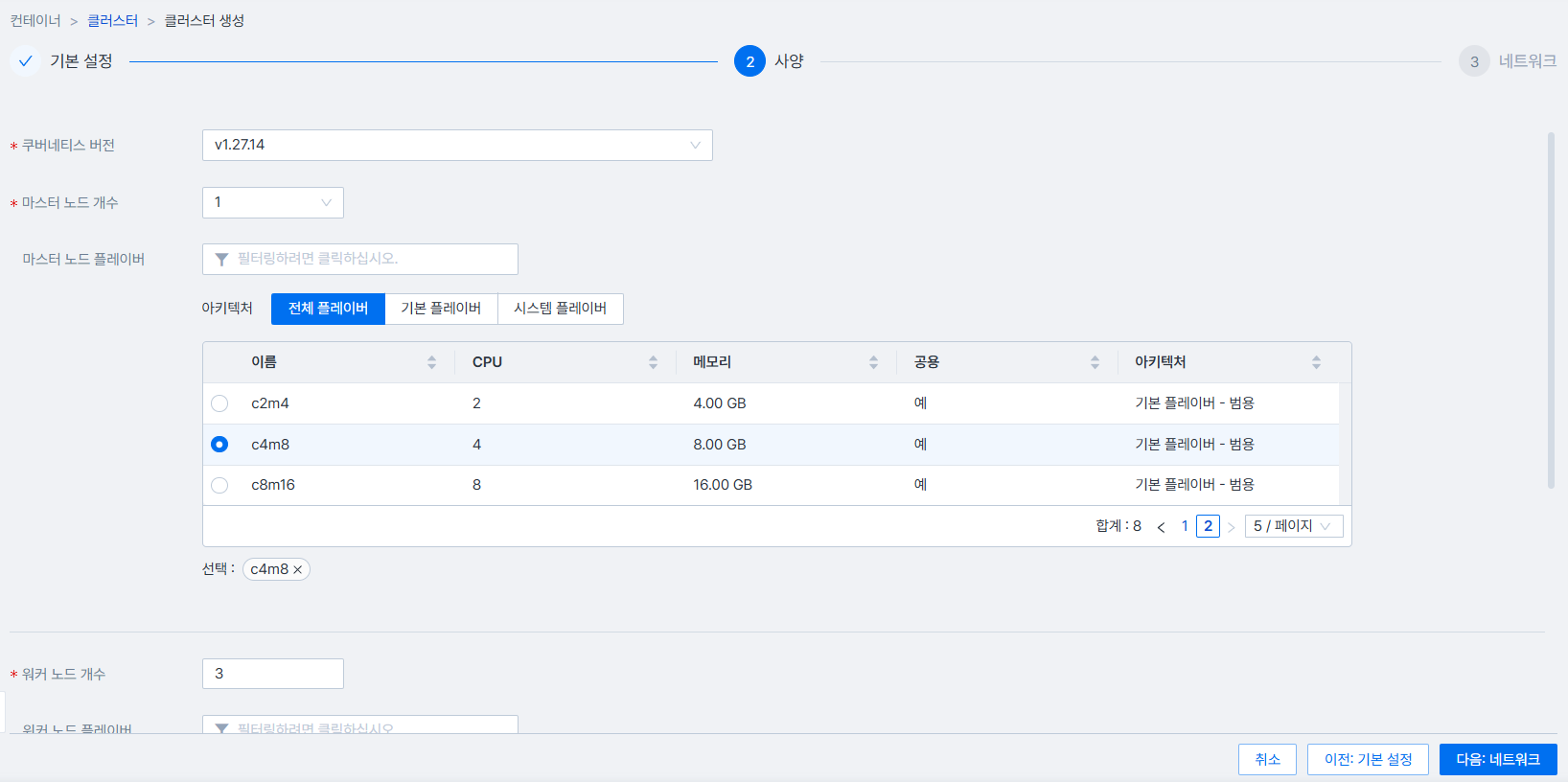Click the 다음: 네트워크 button
The height and width of the screenshot is (782, 1568).
[x=1497, y=759]
